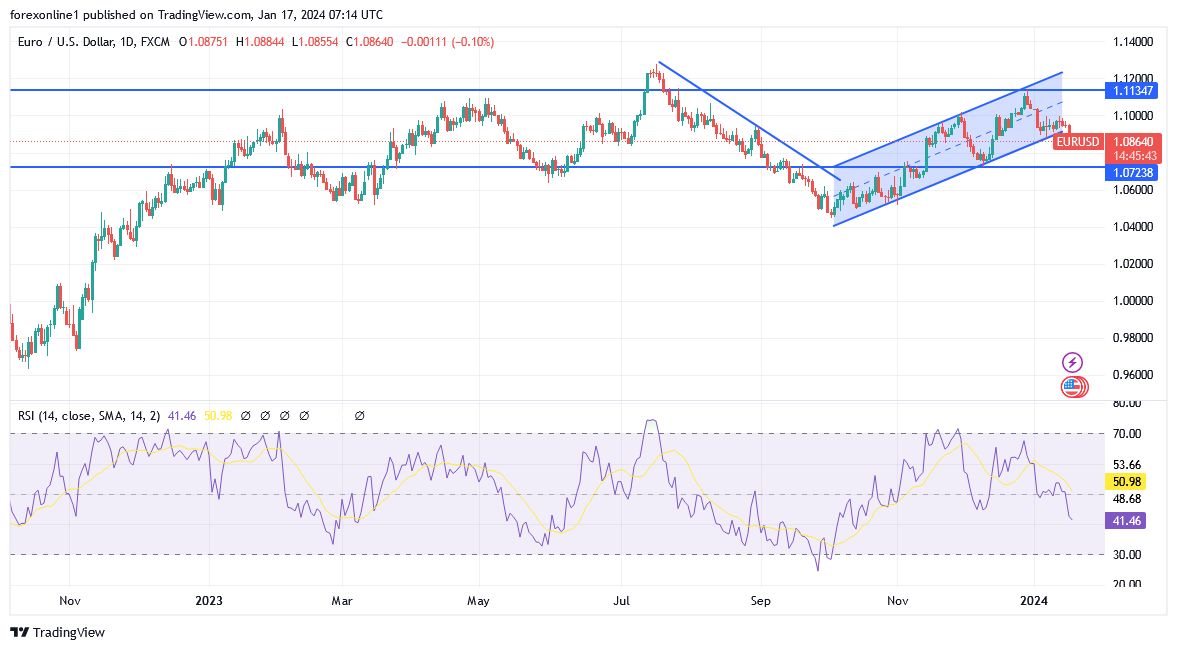Select the yellow 50.98 RSI axis label
Screen dimensions: 1177x650
(1127, 481)
